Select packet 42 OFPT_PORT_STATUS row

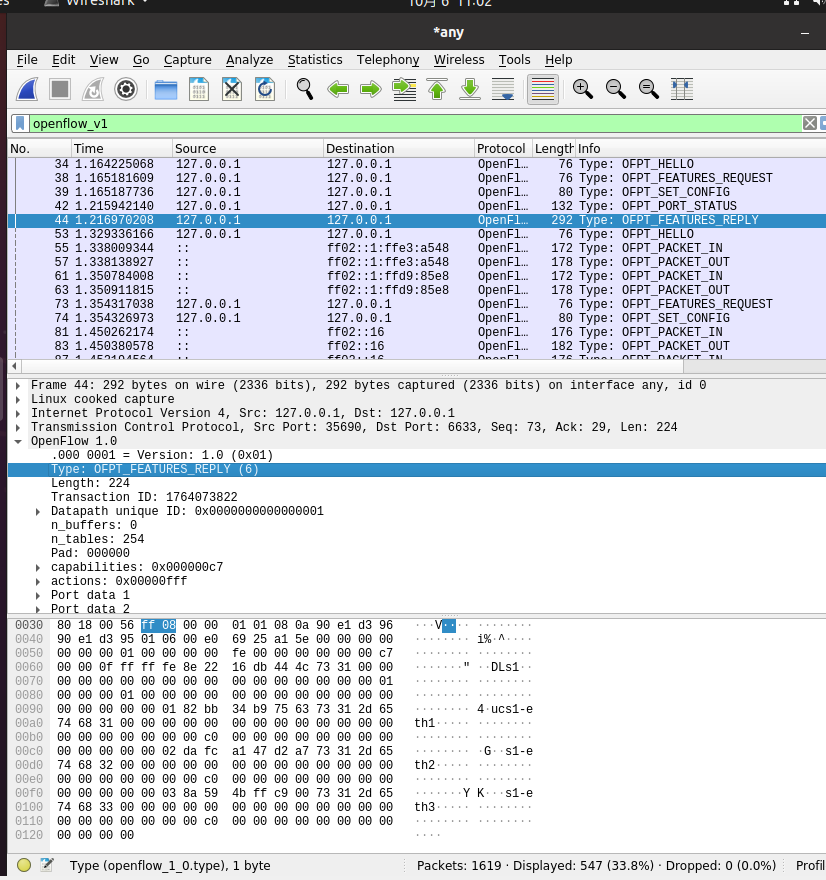[x=417, y=206]
